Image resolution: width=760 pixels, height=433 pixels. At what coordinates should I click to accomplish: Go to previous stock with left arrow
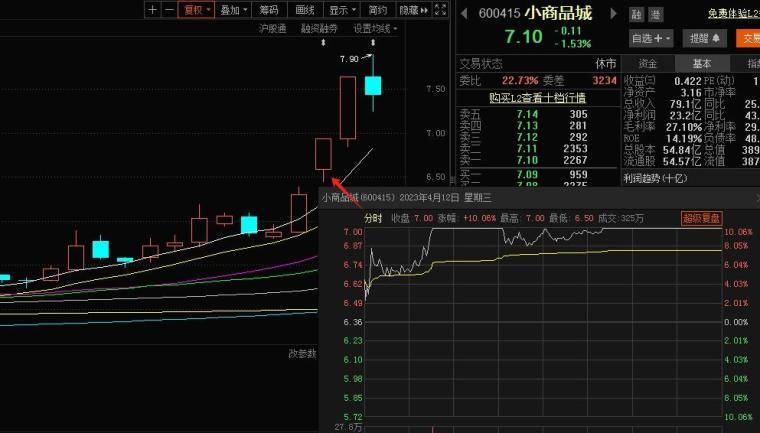pos(464,13)
